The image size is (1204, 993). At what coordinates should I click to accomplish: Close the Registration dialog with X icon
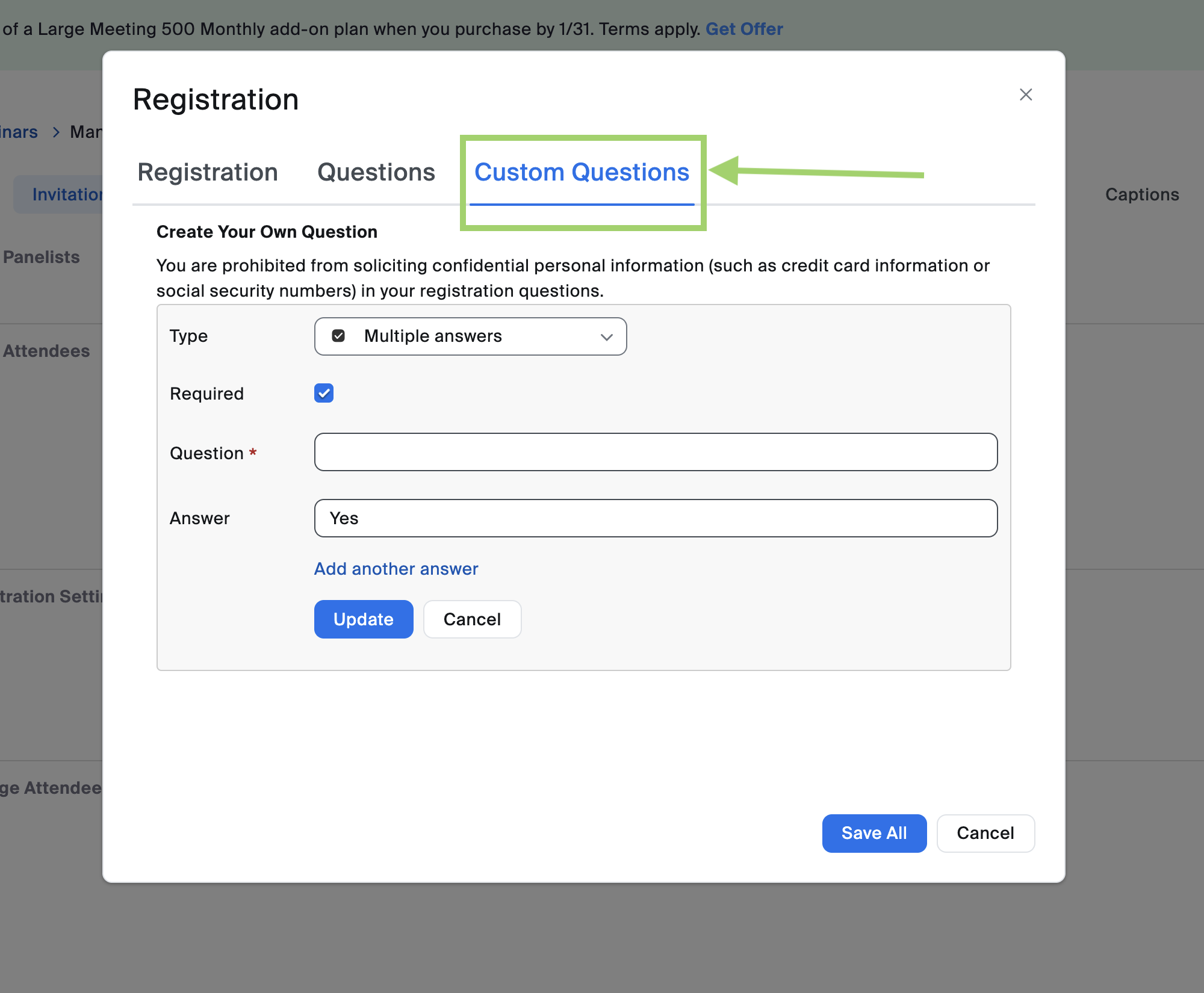click(1026, 94)
